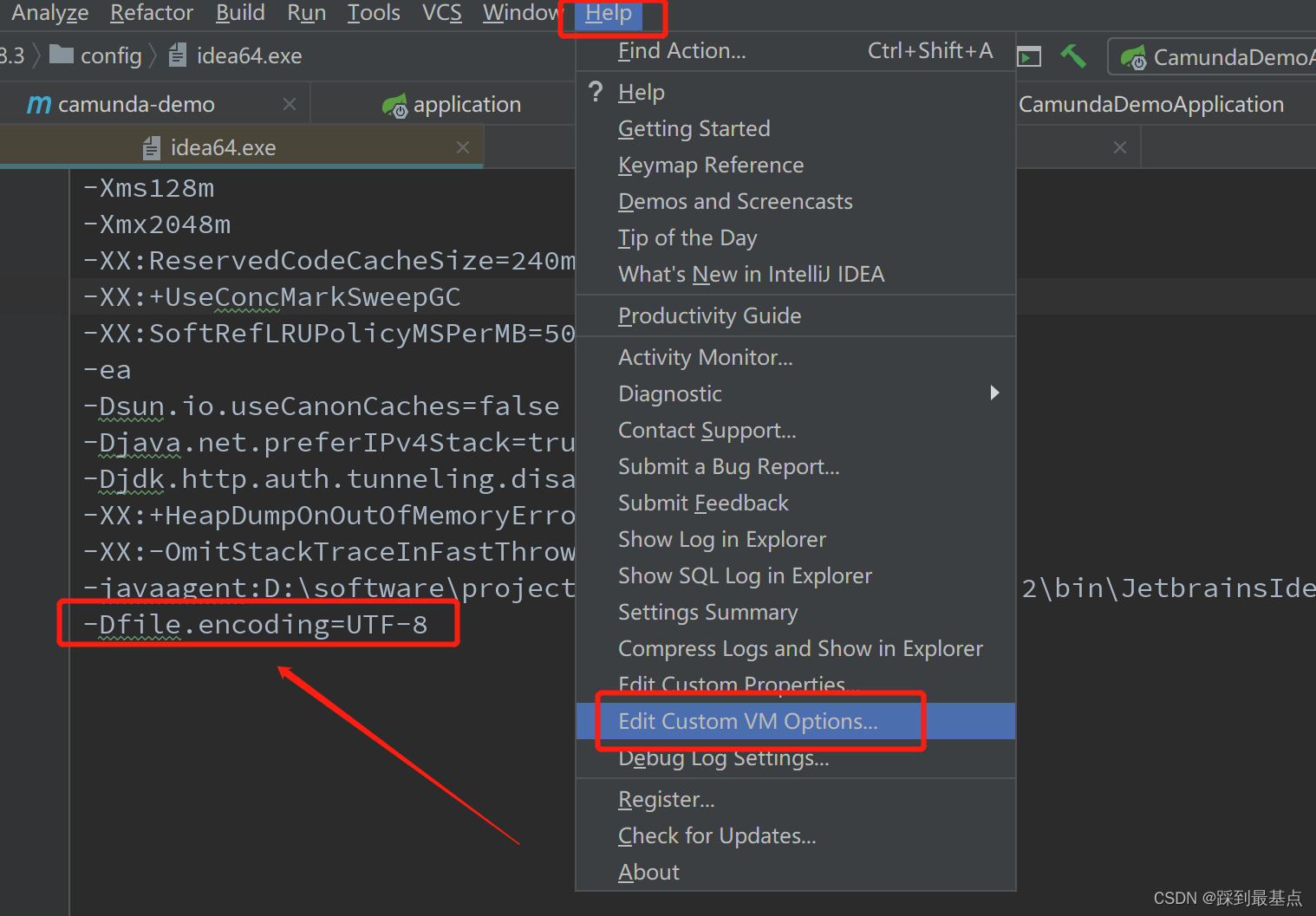Open the Help menu in menu bar

(x=609, y=13)
